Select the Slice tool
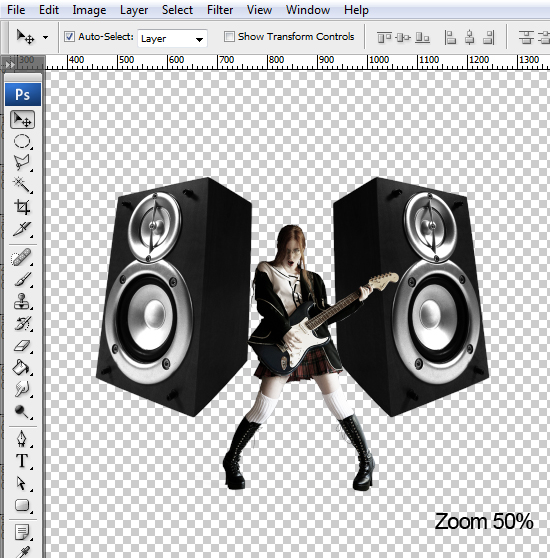Screen dimensions: 550x558 pos(22,229)
